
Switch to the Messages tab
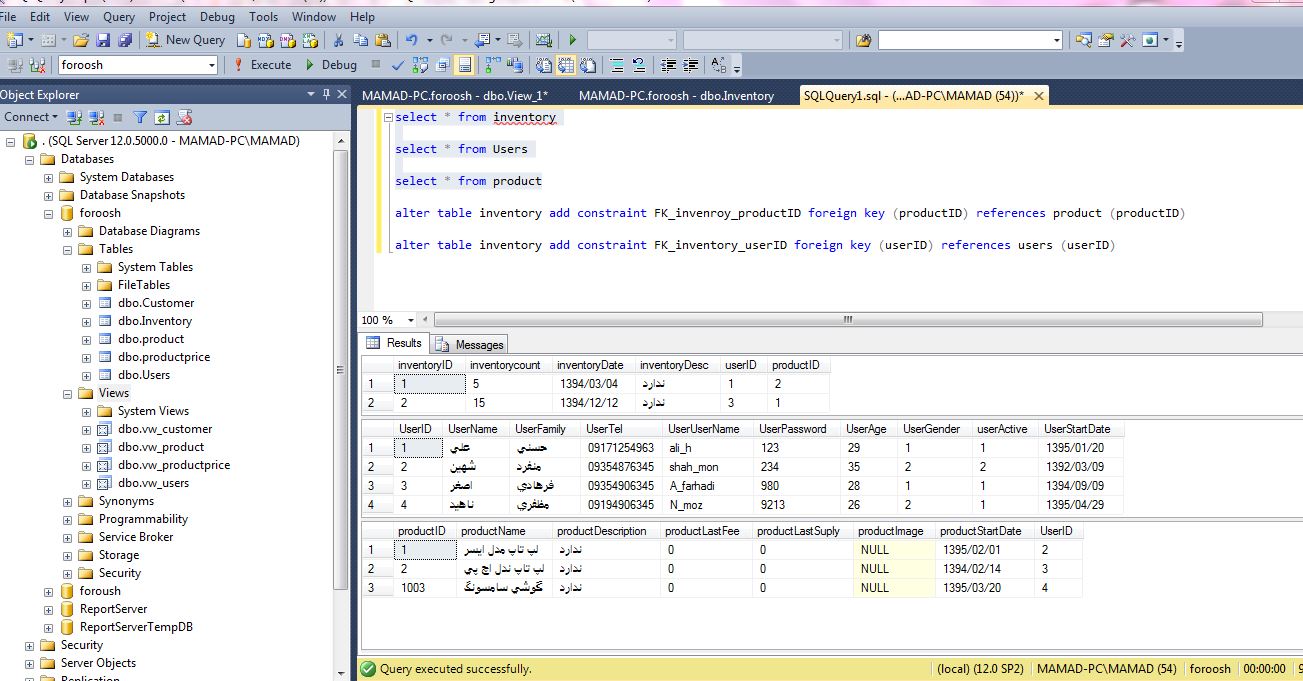(470, 344)
